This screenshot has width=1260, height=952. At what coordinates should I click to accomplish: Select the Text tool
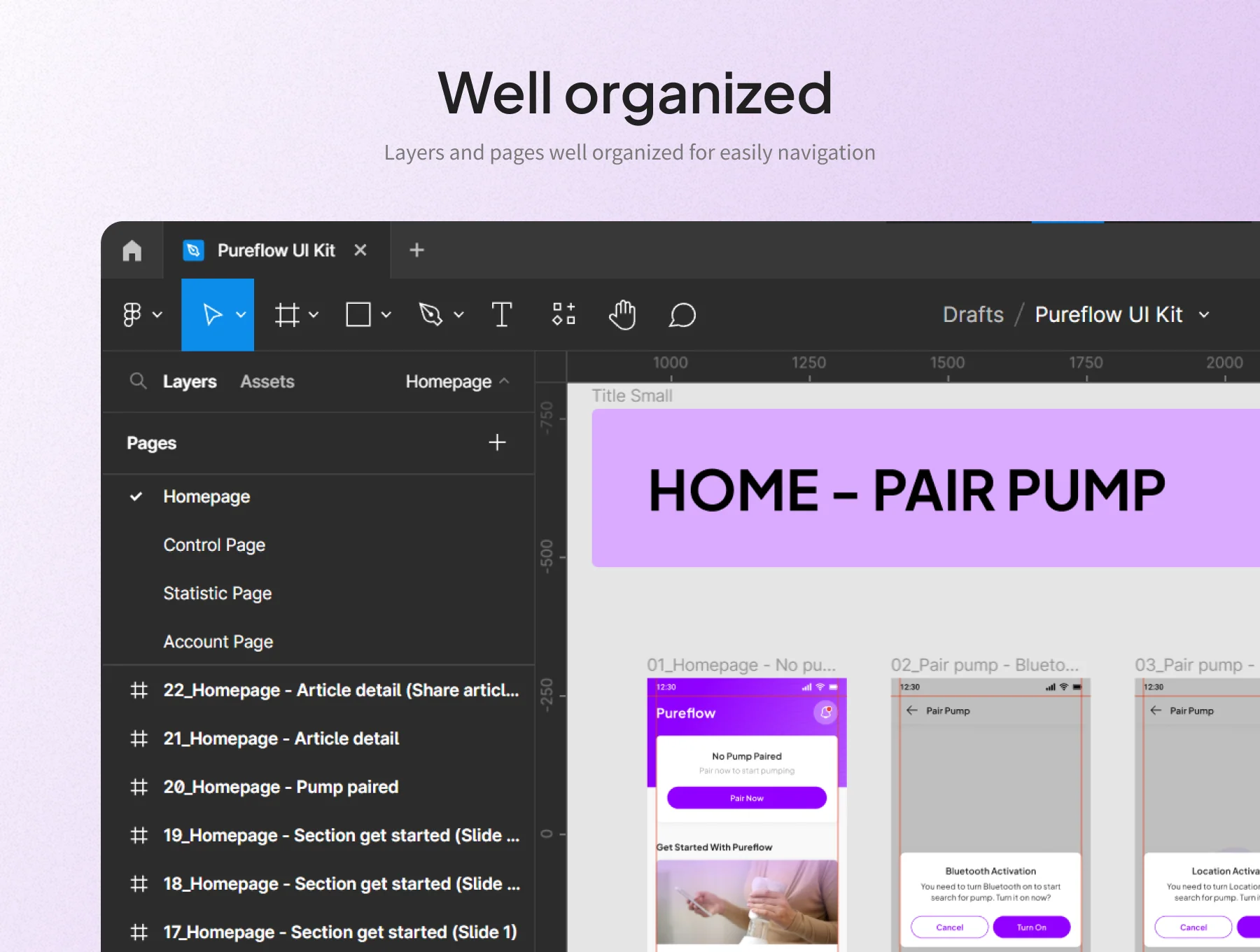click(502, 315)
